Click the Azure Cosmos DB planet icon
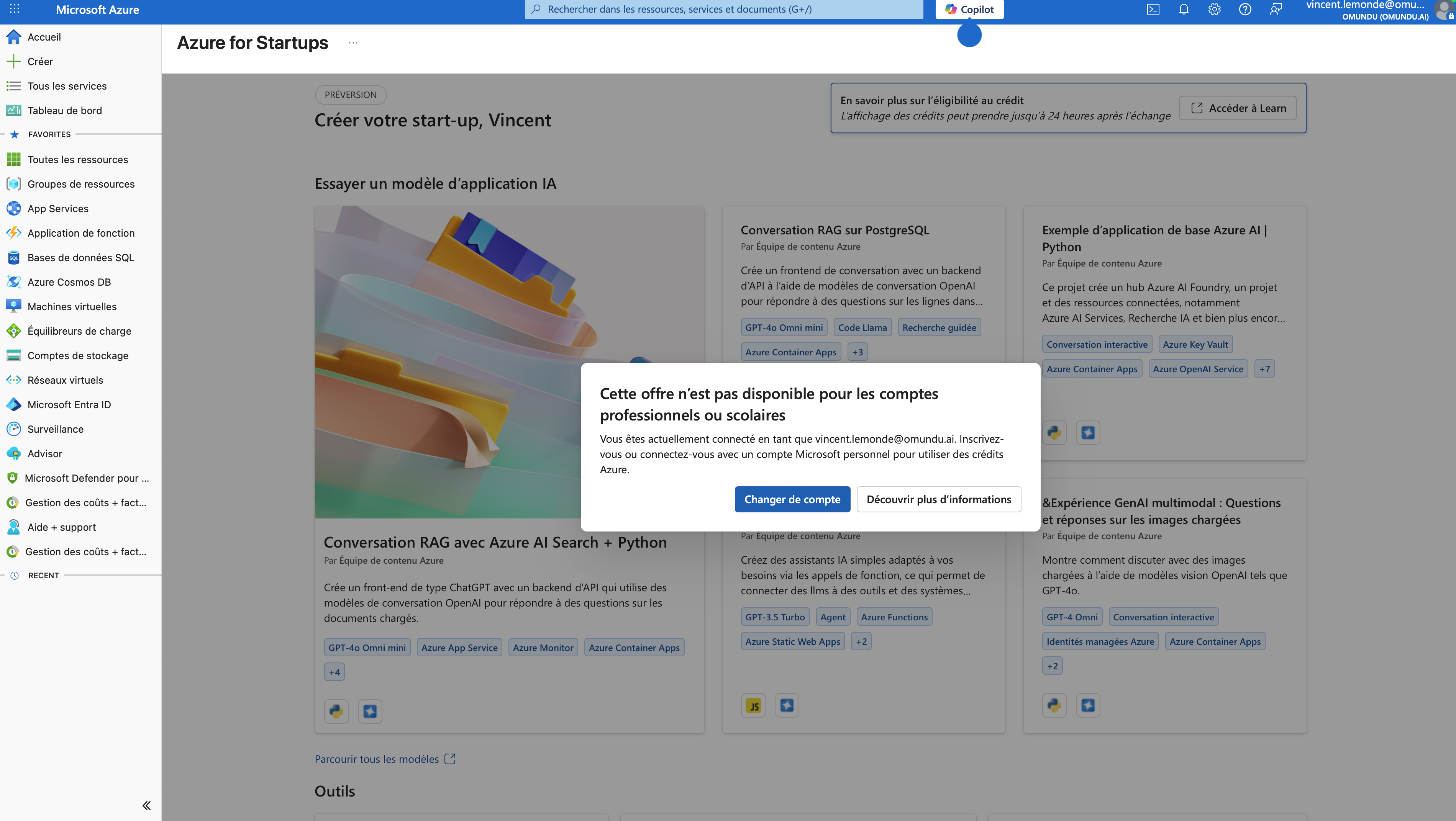Image resolution: width=1456 pixels, height=821 pixels. pos(13,282)
